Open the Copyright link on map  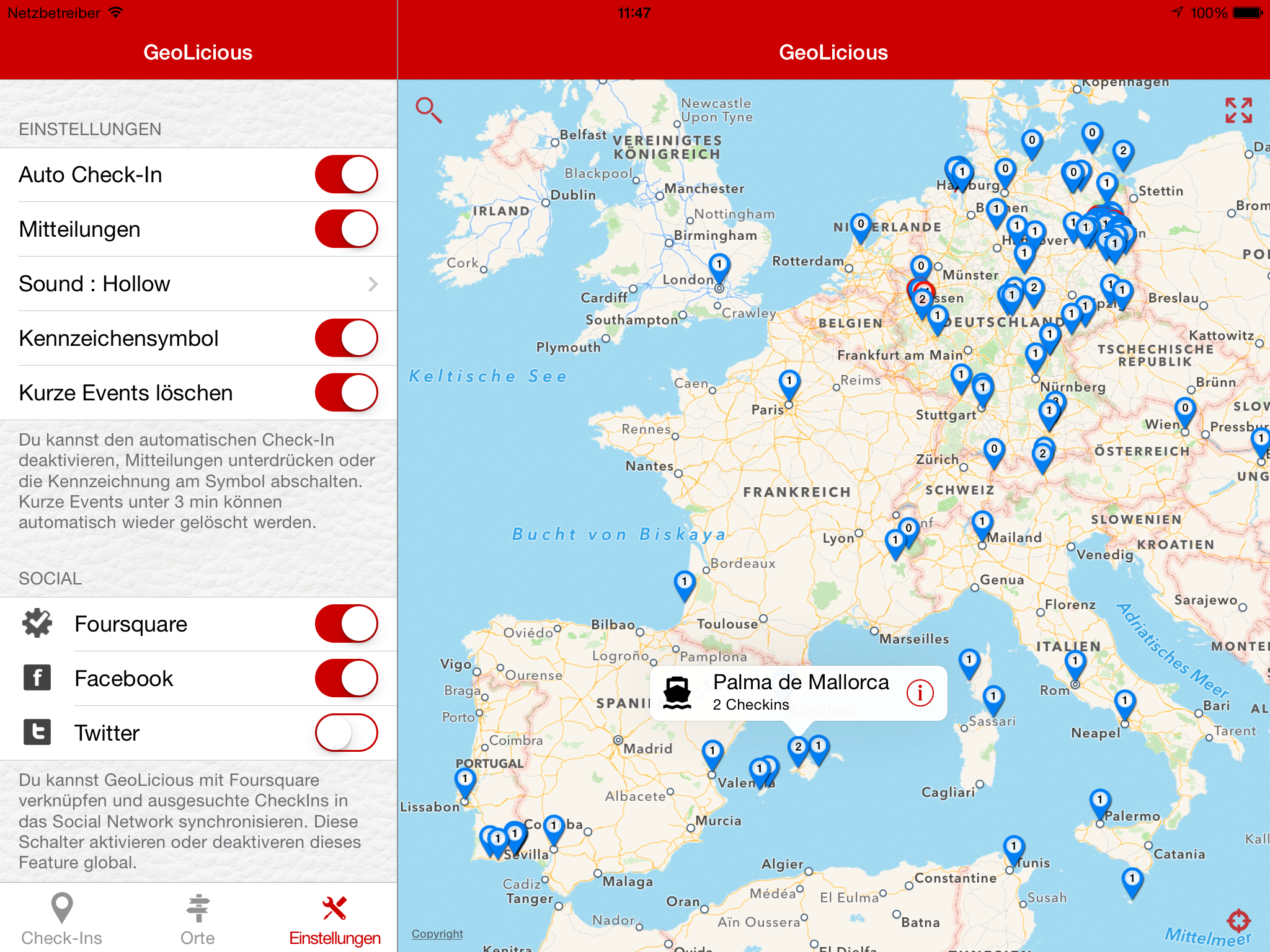(437, 933)
